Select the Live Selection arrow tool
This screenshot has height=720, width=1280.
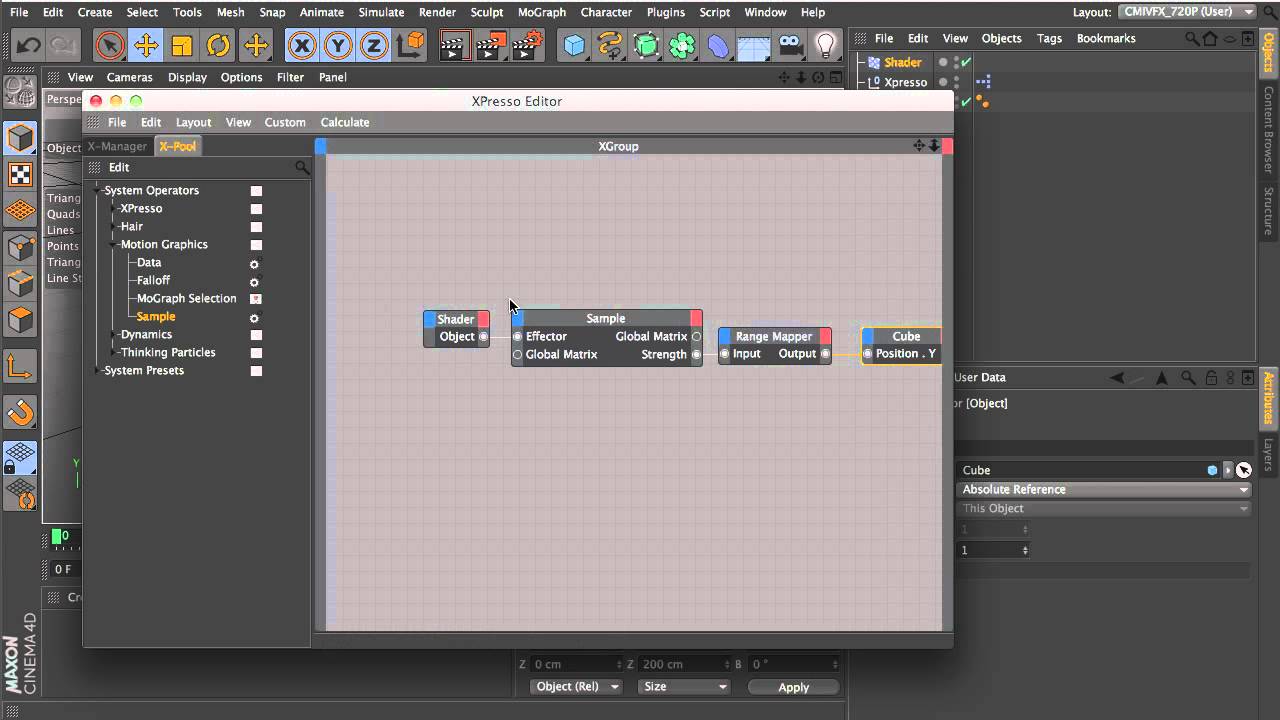click(x=110, y=45)
